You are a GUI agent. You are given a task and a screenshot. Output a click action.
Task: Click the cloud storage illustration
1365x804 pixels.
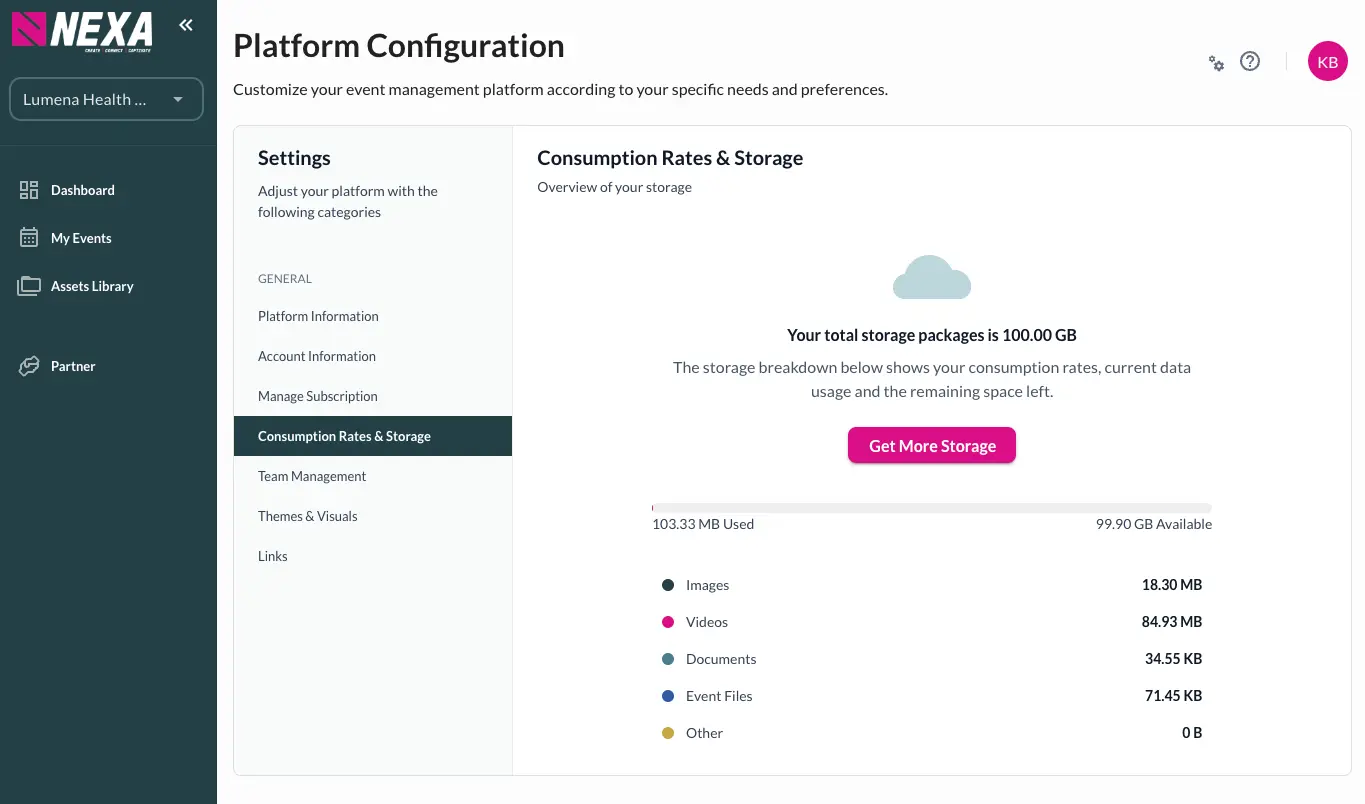[931, 278]
